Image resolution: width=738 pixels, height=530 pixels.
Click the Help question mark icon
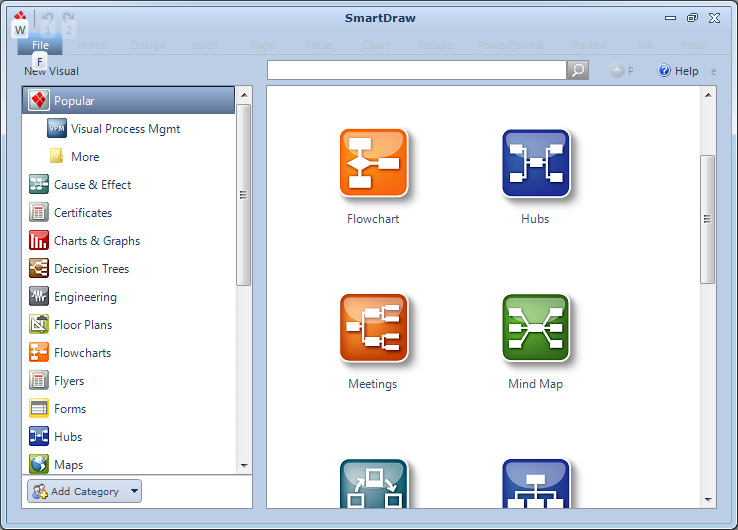coord(664,71)
